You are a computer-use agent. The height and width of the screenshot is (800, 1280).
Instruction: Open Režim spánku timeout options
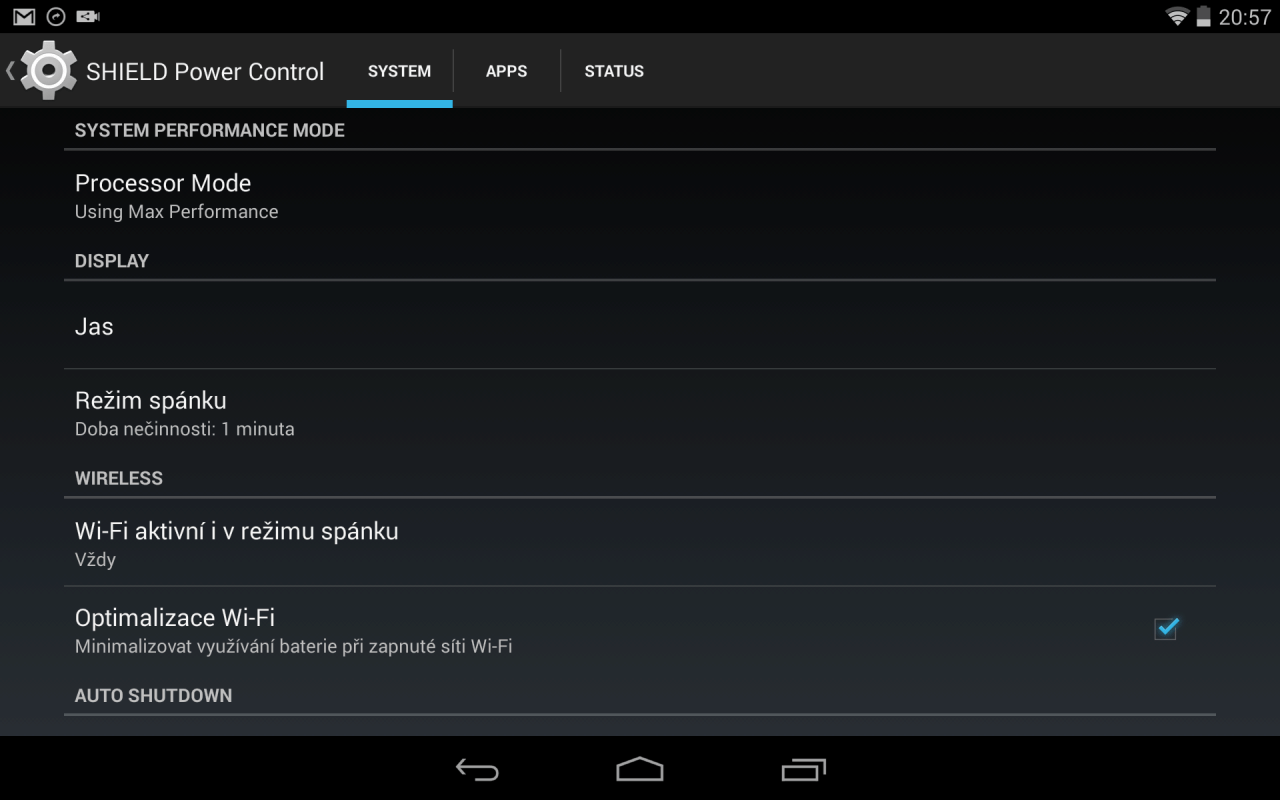(640, 413)
